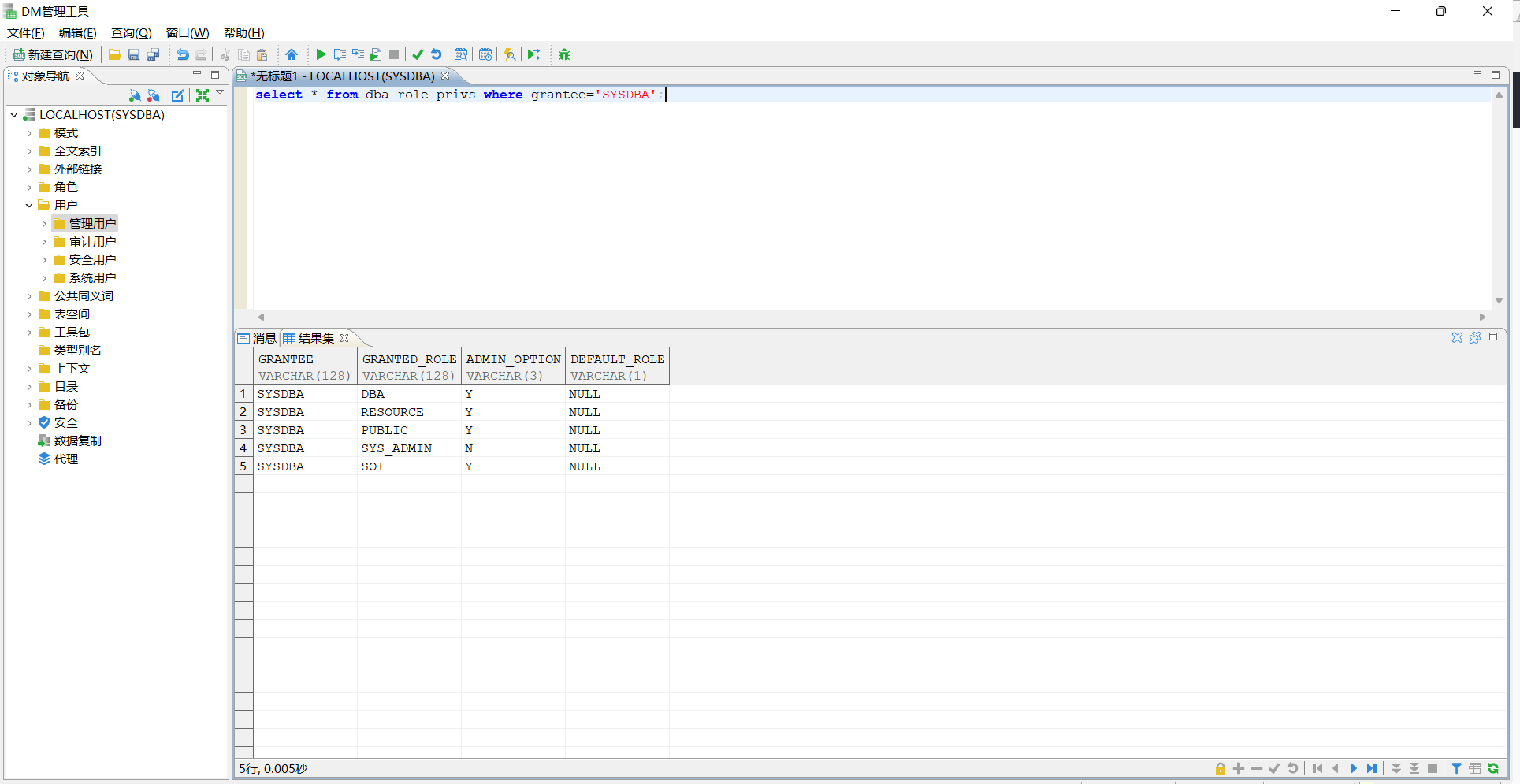1520x784 pixels.
Task: Expand the 安全 node arrow
Action: (29, 423)
